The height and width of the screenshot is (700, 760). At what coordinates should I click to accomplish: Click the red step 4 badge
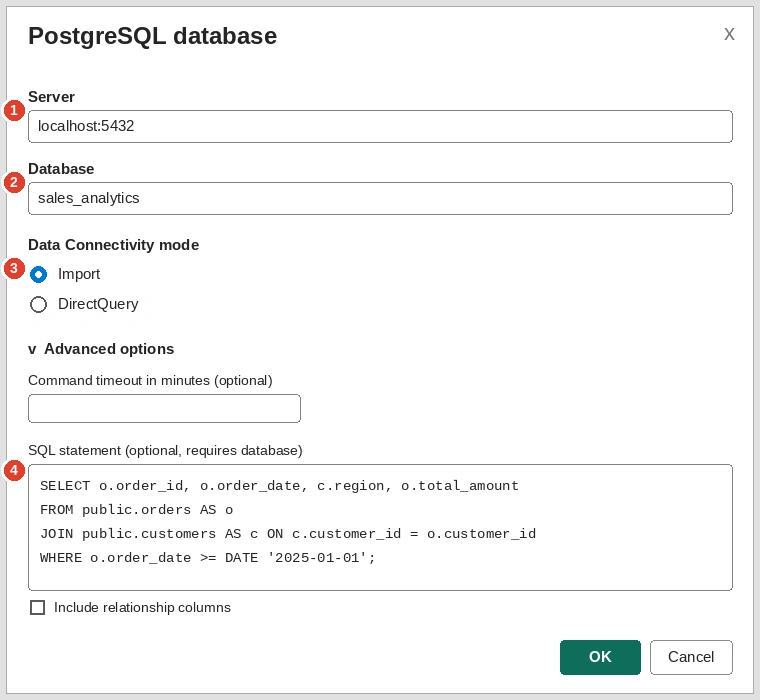coord(15,470)
